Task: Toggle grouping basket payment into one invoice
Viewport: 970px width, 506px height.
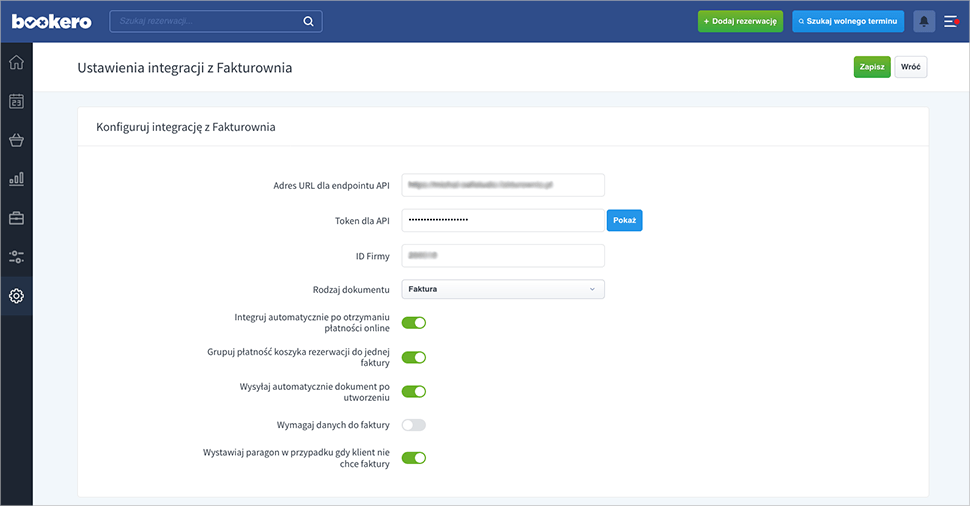Action: coord(414,357)
